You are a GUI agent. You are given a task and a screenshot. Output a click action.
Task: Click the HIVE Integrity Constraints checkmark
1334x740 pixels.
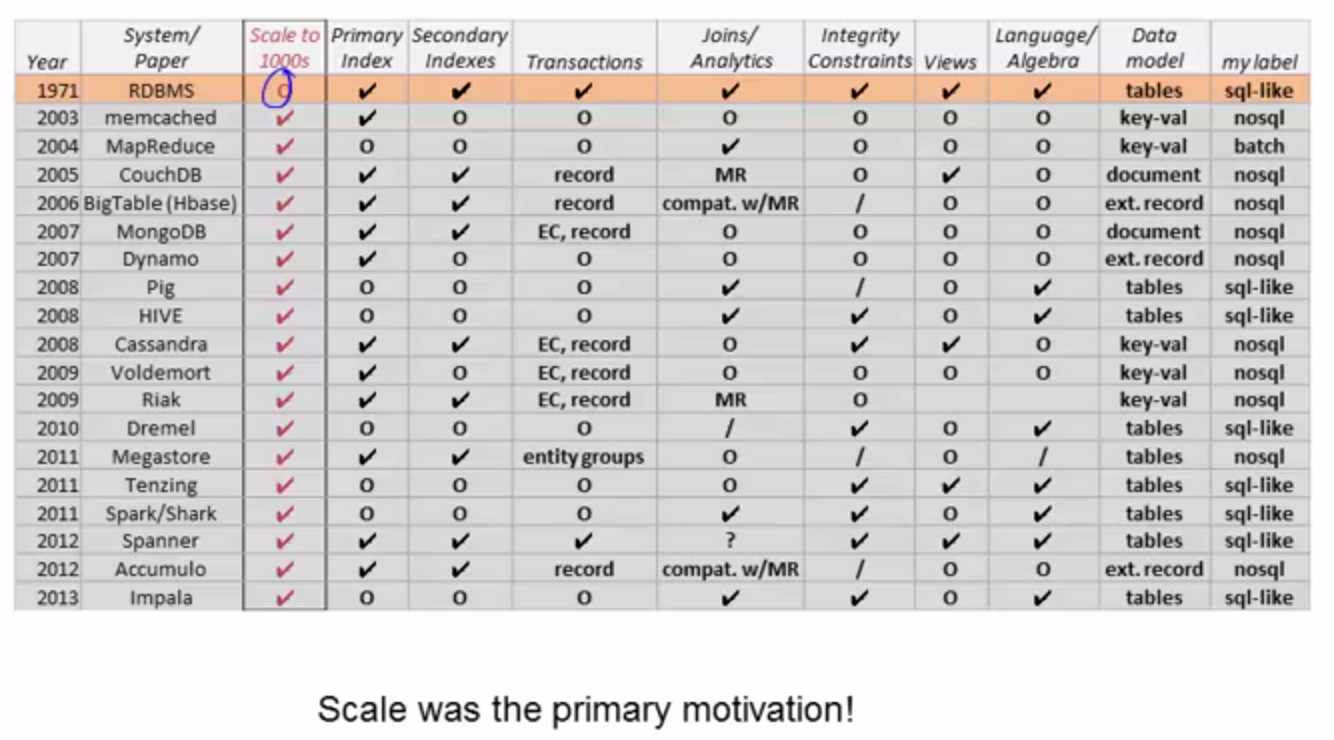point(860,316)
